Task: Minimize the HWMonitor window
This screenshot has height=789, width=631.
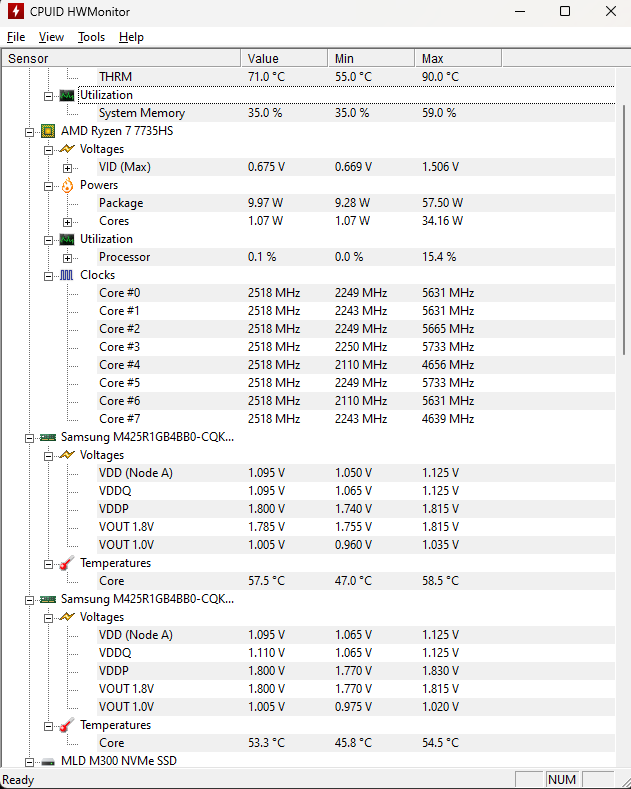Action: coord(520,12)
